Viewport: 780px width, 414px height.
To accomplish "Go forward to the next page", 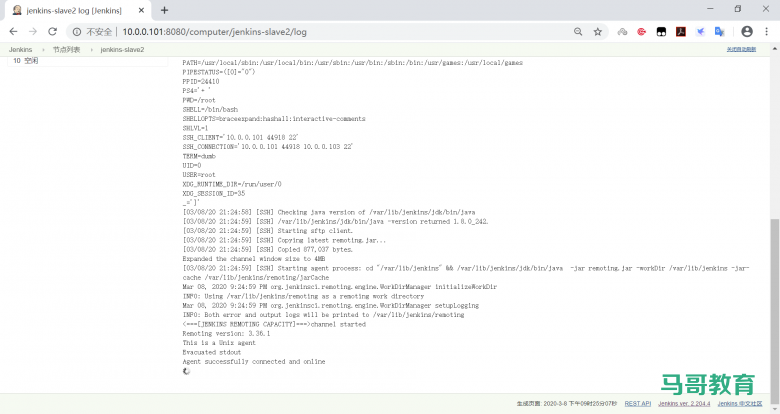I will tap(33, 31).
